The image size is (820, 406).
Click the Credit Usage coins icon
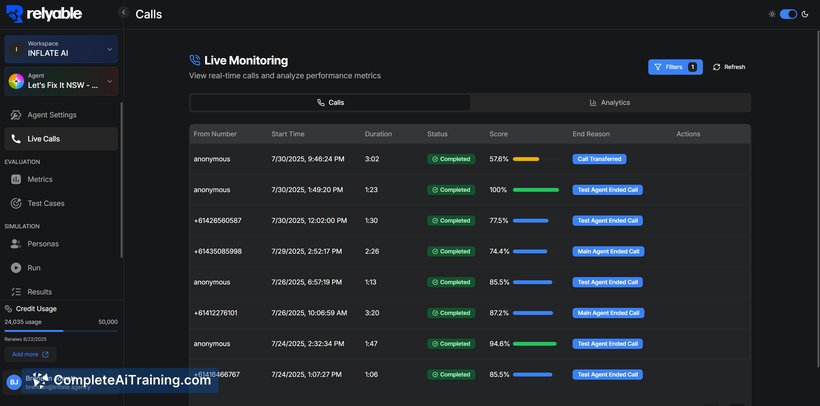[8, 309]
